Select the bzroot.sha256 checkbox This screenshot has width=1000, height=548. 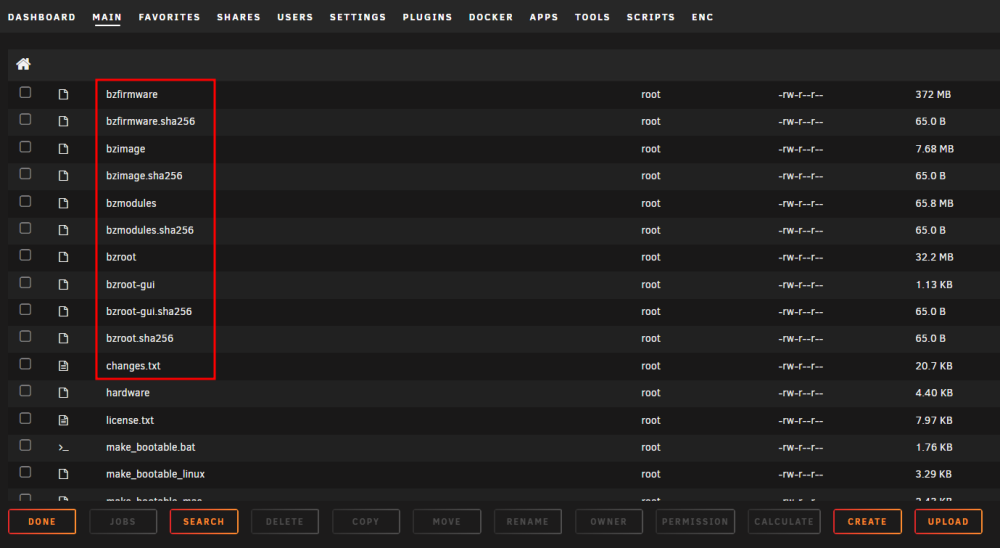tap(25, 336)
